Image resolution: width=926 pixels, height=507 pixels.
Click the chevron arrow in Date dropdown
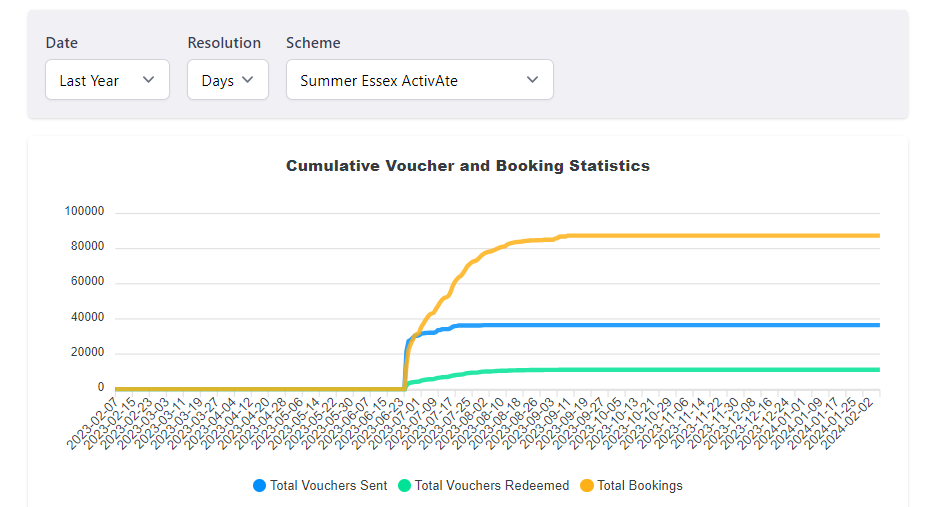pos(148,80)
